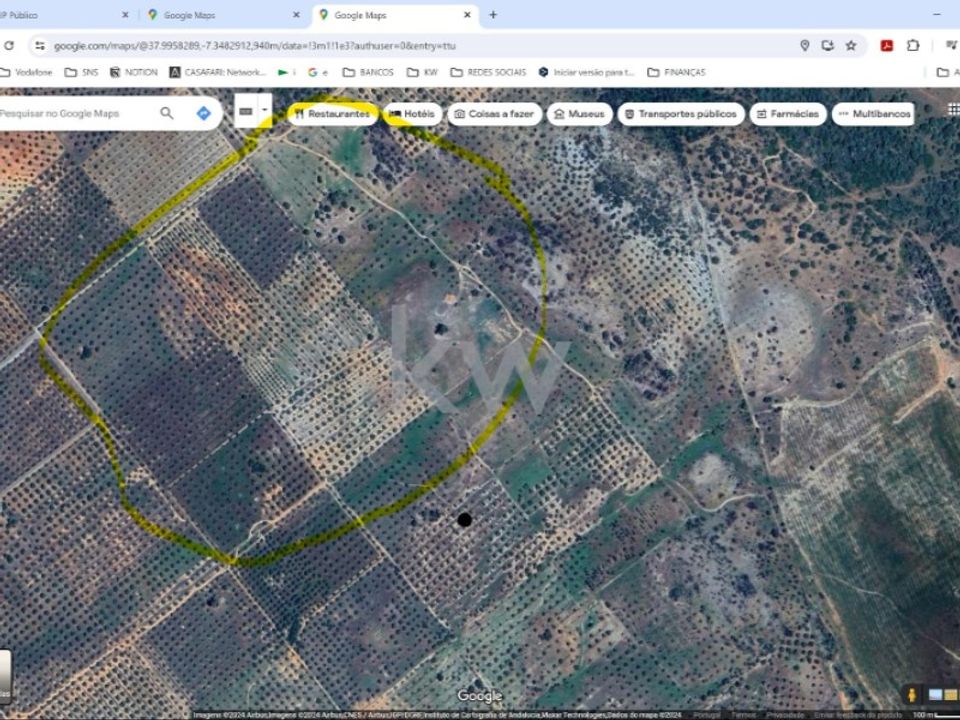Open the FINANÇAS bookmarks folder
The width and height of the screenshot is (960, 720).
pyautogui.click(x=677, y=72)
